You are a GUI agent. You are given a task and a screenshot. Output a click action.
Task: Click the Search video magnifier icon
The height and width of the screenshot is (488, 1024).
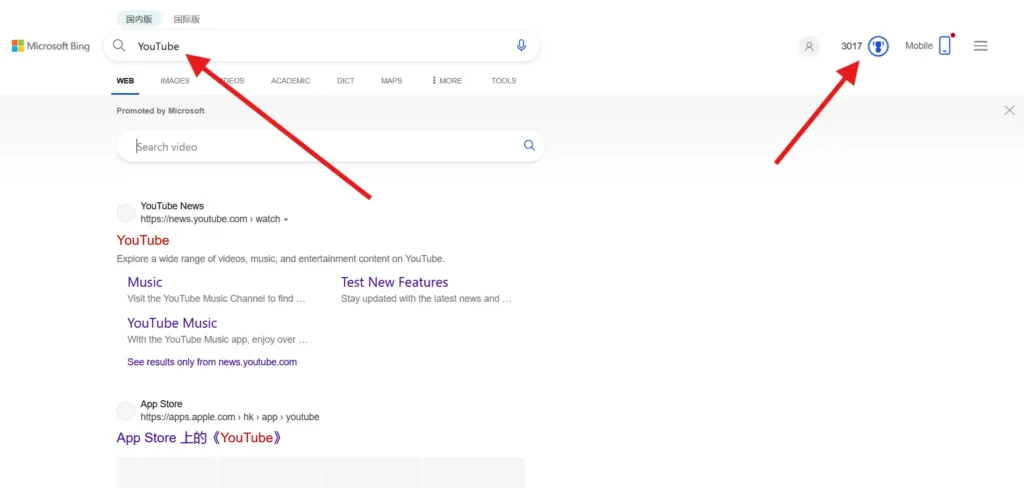(x=530, y=146)
